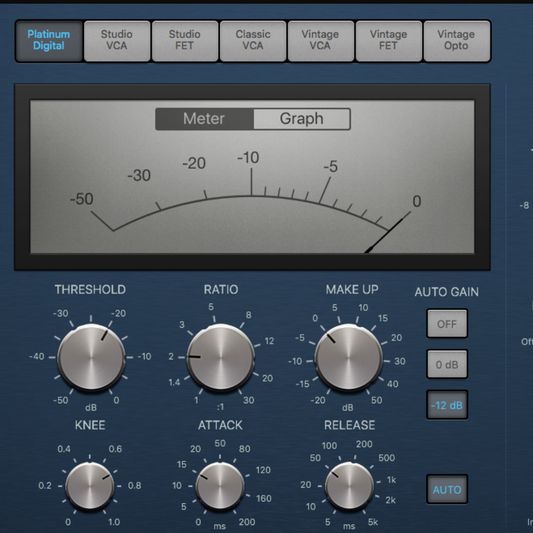Image resolution: width=533 pixels, height=533 pixels.
Task: Set Auto Gain to -12 dB
Action: click(x=447, y=405)
